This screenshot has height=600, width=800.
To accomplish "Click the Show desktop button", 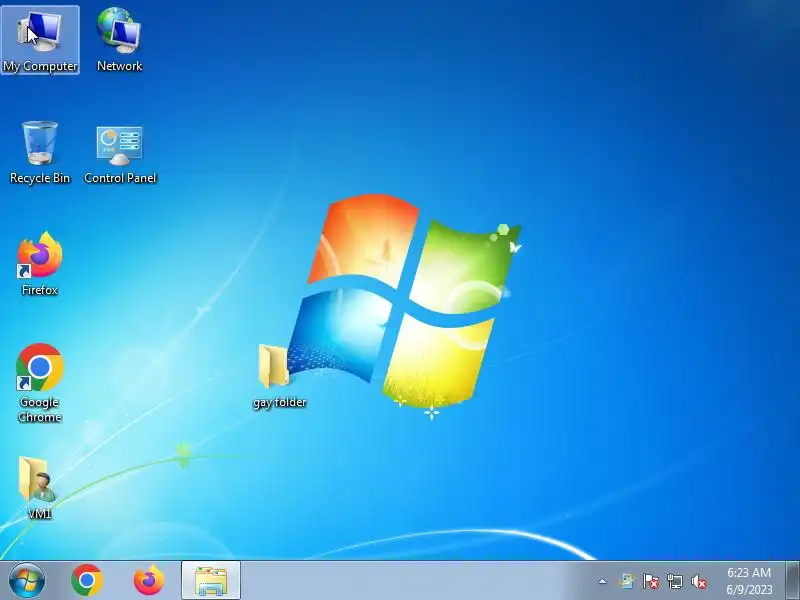I will (792, 581).
